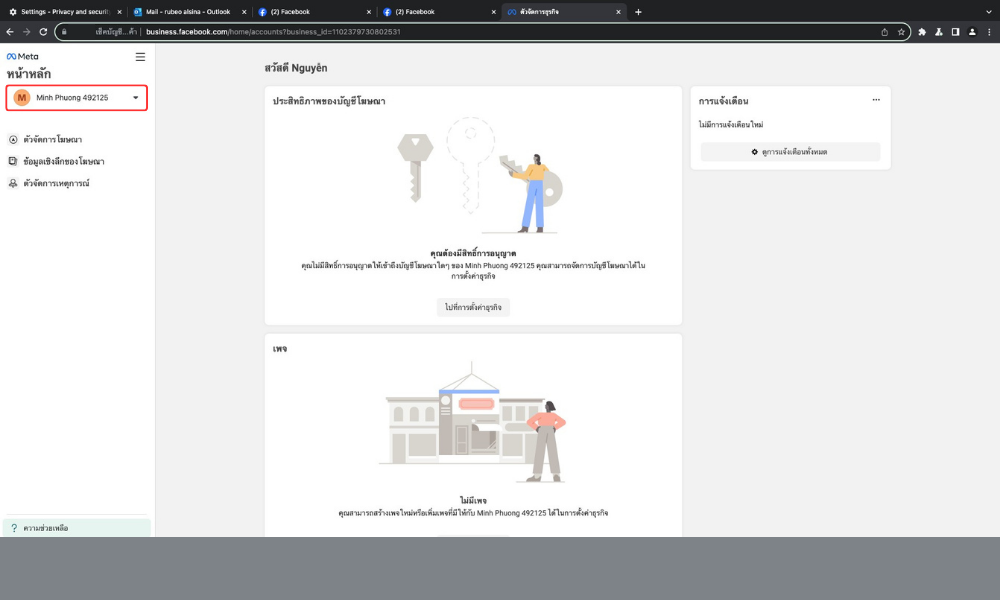The width and height of the screenshot is (1000, 600).
Task: Click the Ads Manager compass icon
Action: tap(13, 140)
